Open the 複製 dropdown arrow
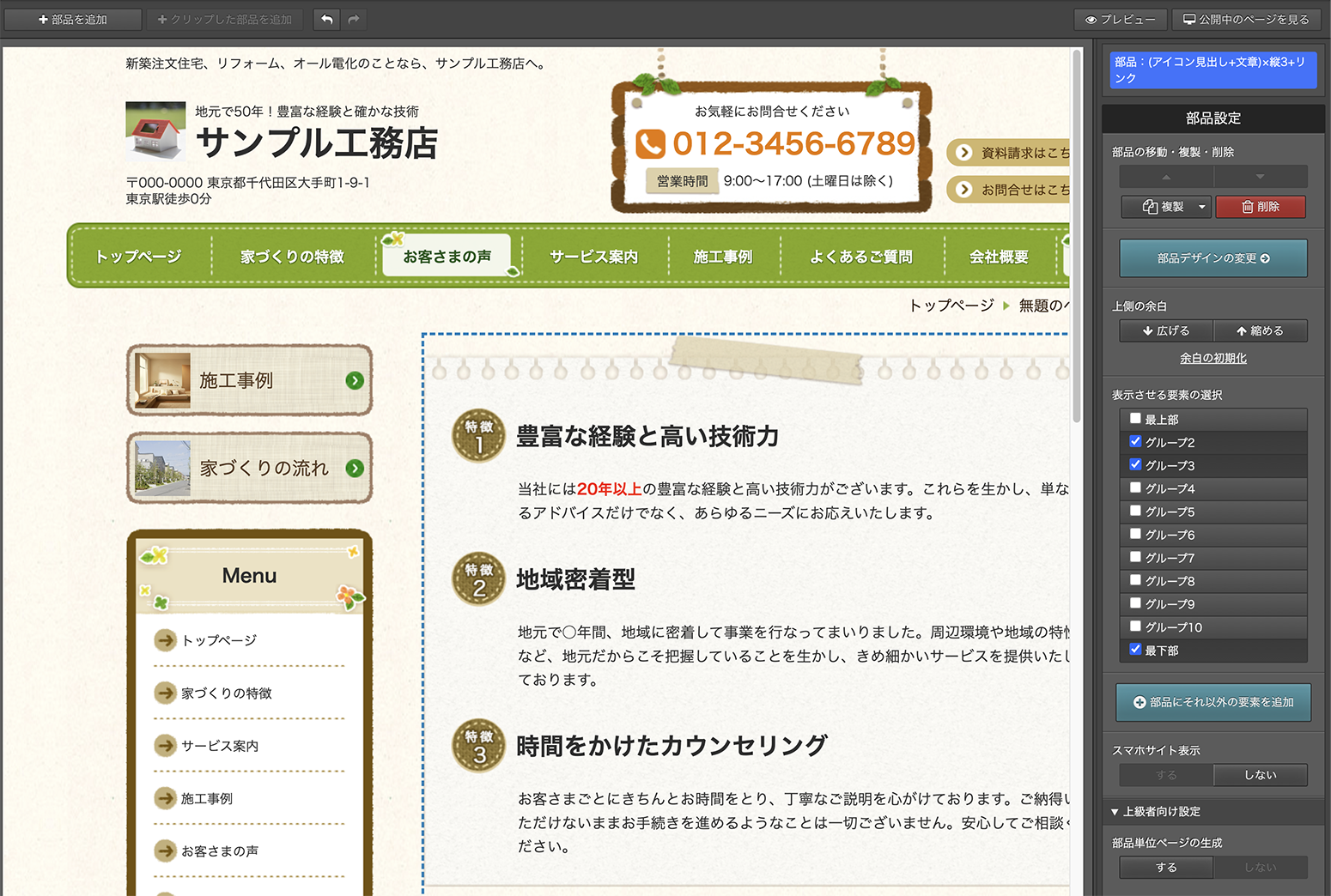Viewport: 1331px width, 896px height. (1201, 207)
